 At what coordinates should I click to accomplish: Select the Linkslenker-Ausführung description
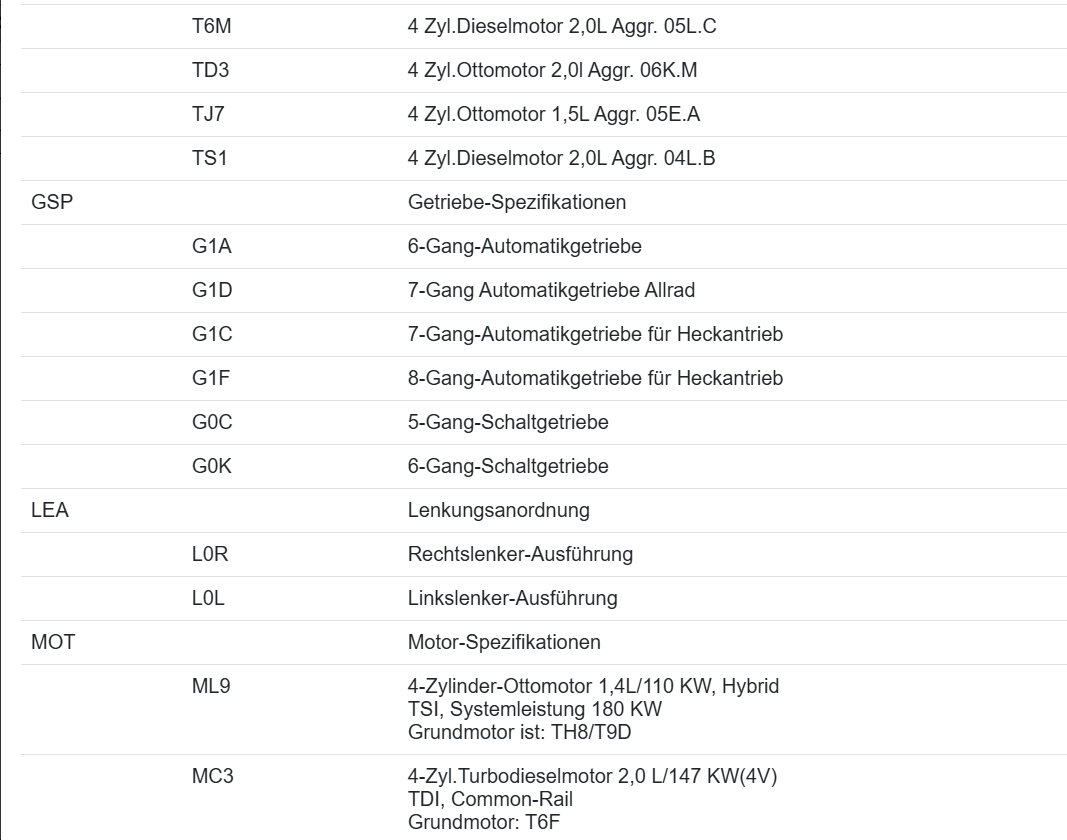pos(512,599)
